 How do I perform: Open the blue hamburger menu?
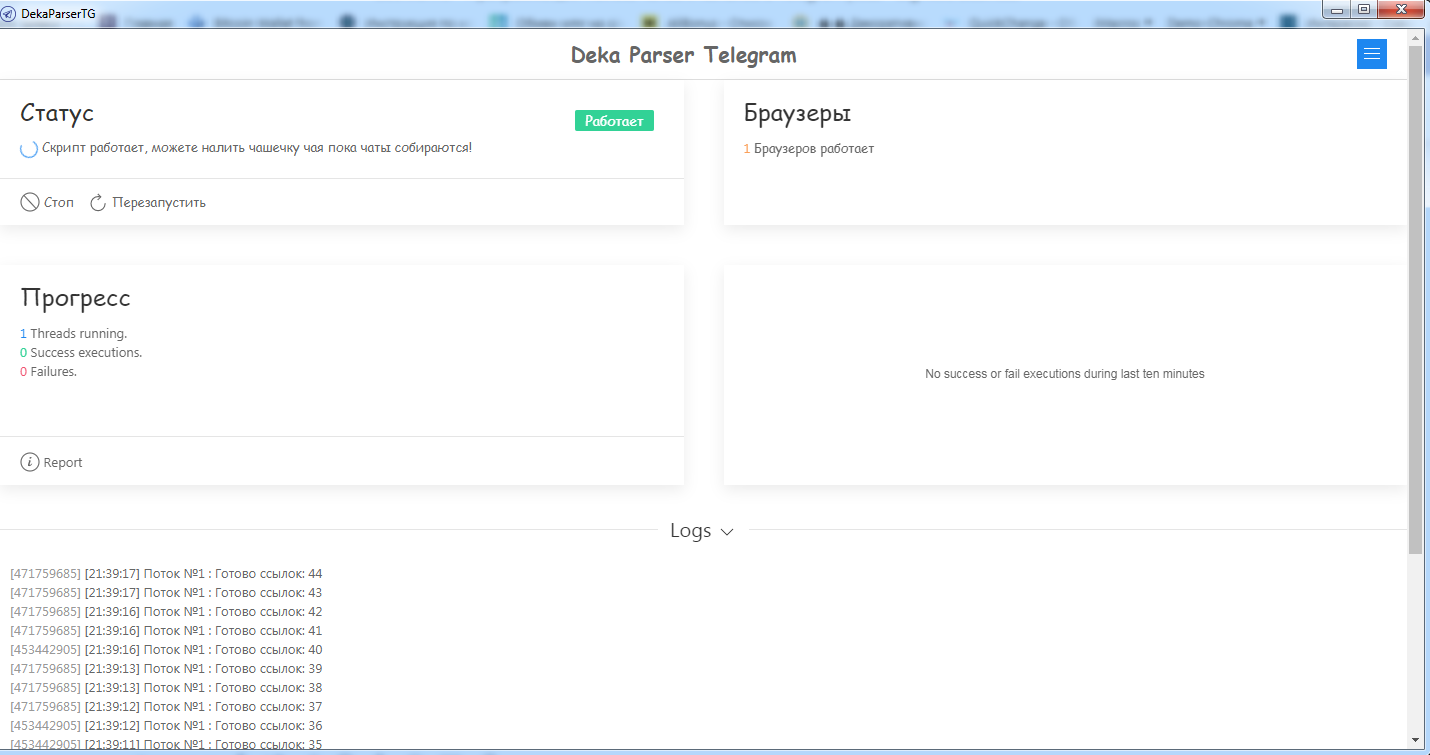click(x=1371, y=54)
